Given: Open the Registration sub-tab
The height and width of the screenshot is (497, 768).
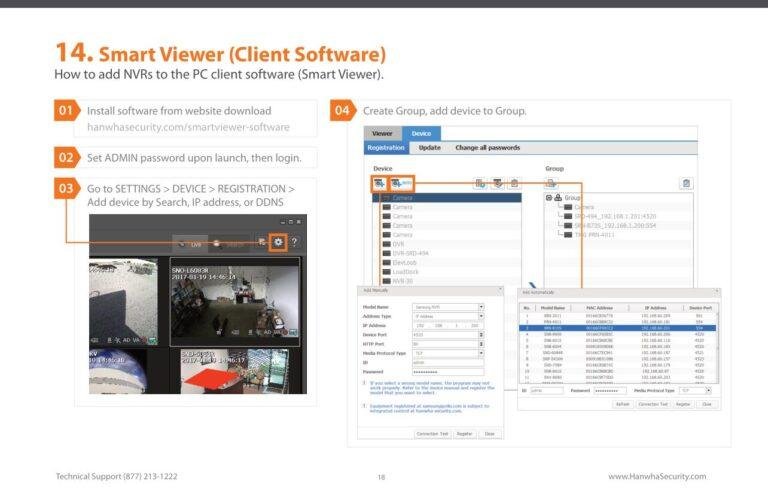Looking at the screenshot, I should 386,147.
